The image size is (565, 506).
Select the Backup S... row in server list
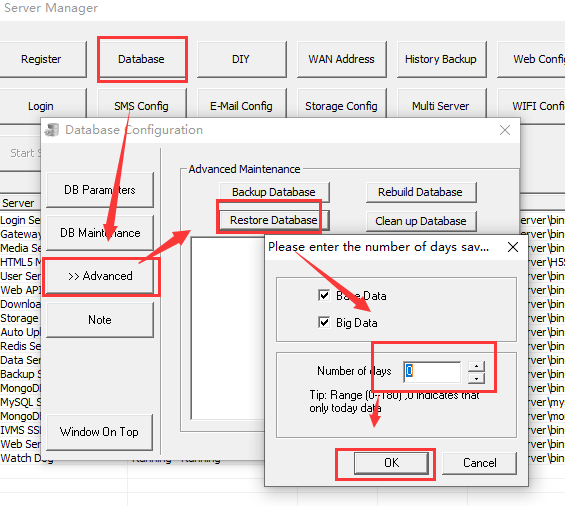pyautogui.click(x=21, y=374)
